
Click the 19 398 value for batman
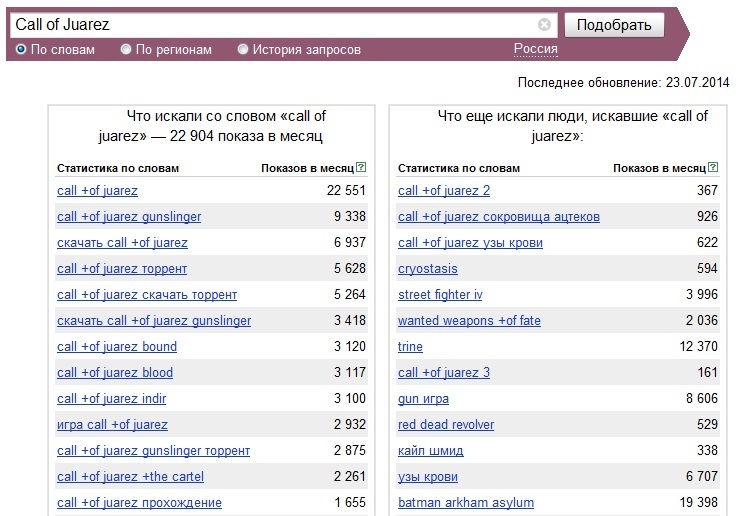coord(698,502)
